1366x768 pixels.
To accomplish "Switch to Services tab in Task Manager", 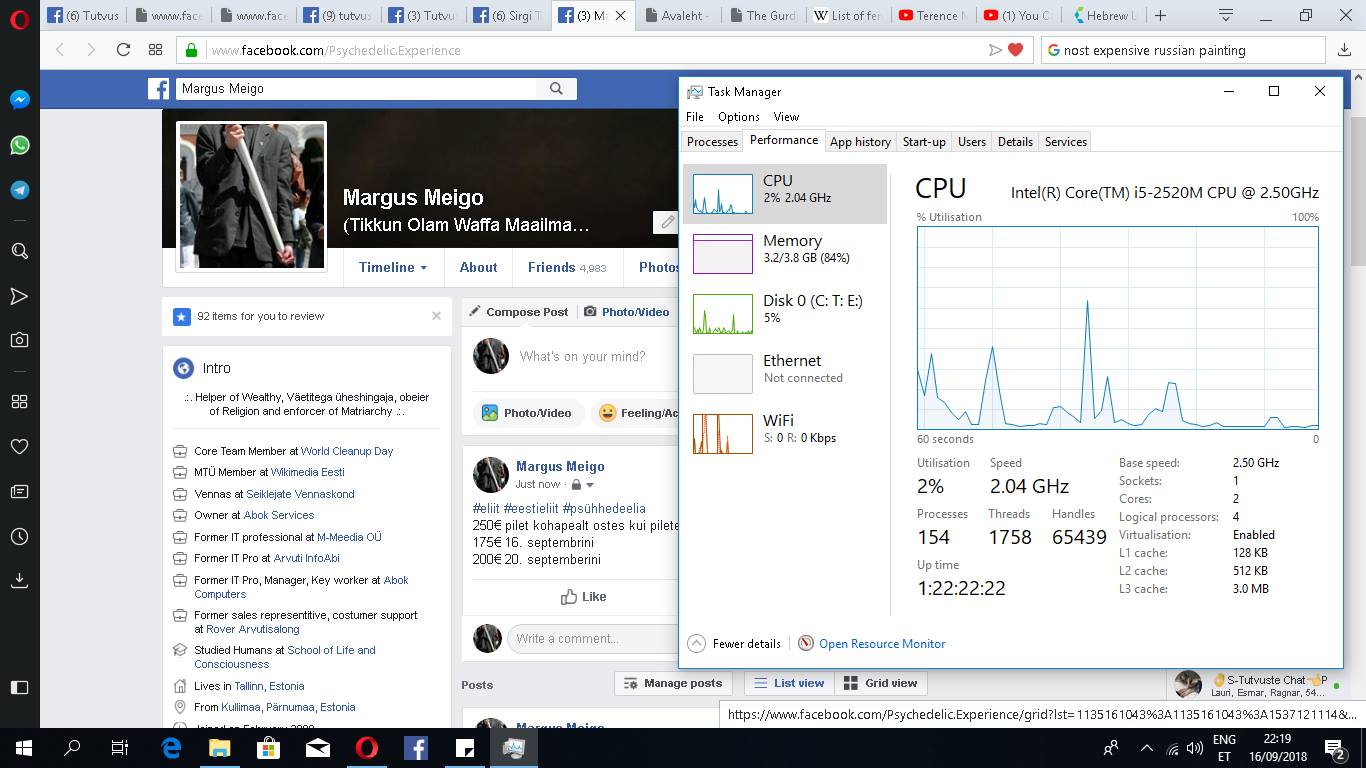I will pos(1066,142).
